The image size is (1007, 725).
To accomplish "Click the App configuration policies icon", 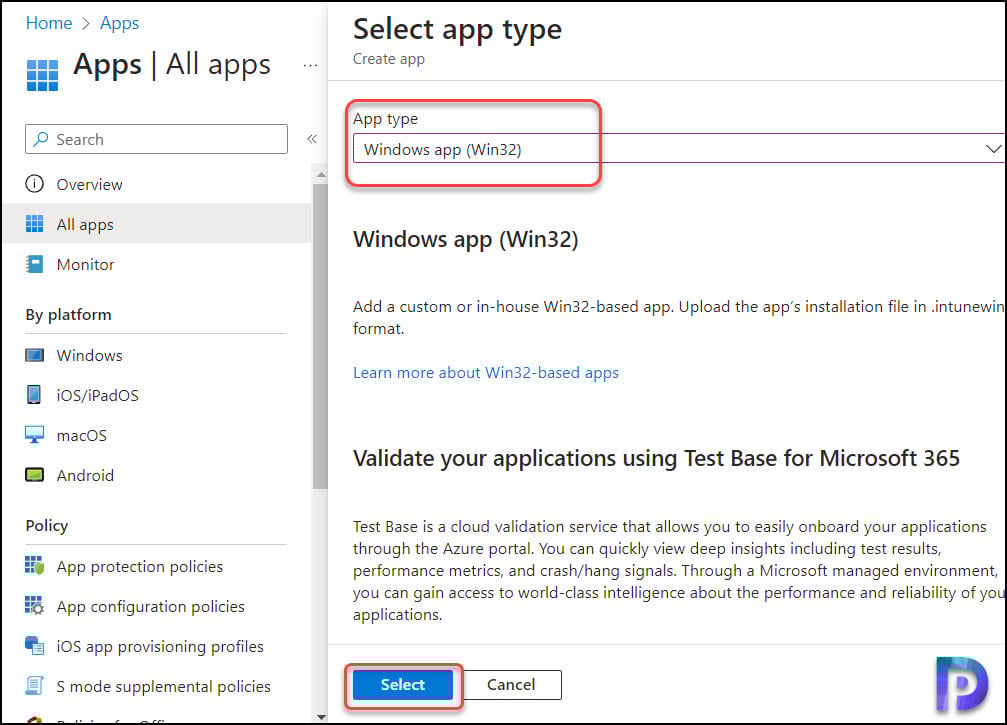I will 34,606.
